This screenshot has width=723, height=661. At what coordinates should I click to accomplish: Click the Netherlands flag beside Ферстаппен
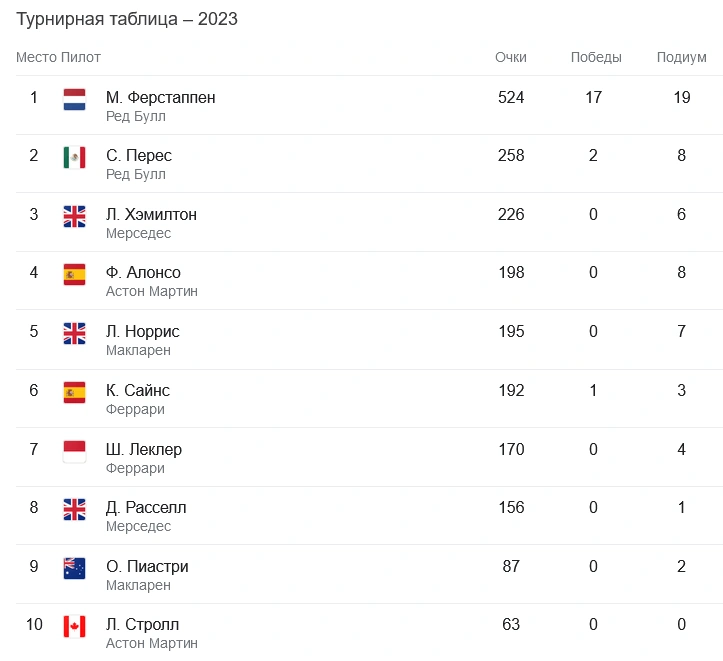click(74, 99)
